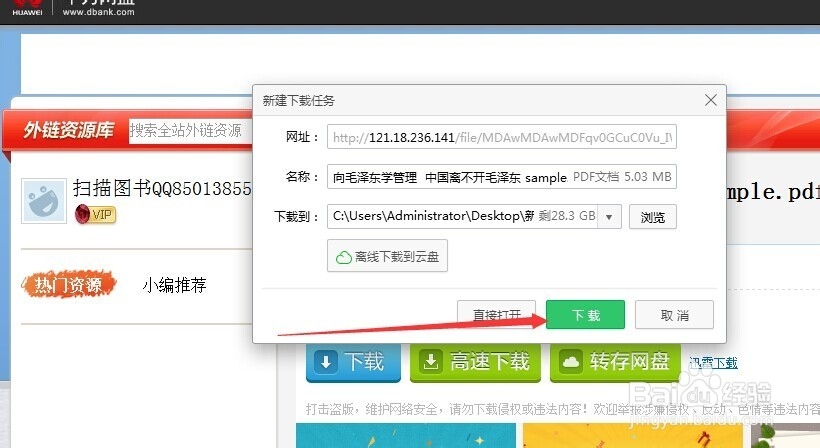Click www.dbank.com site text
This screenshot has height=448, width=820.
pos(98,12)
